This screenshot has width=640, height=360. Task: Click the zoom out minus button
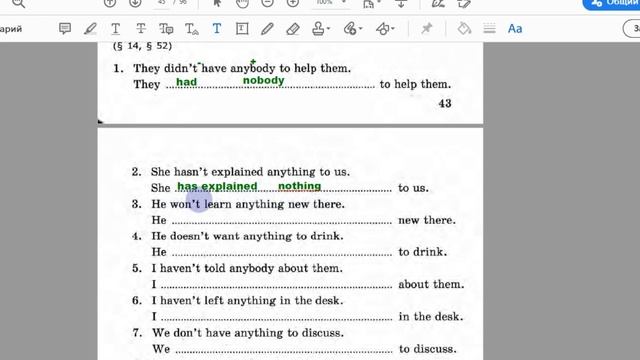click(x=267, y=3)
